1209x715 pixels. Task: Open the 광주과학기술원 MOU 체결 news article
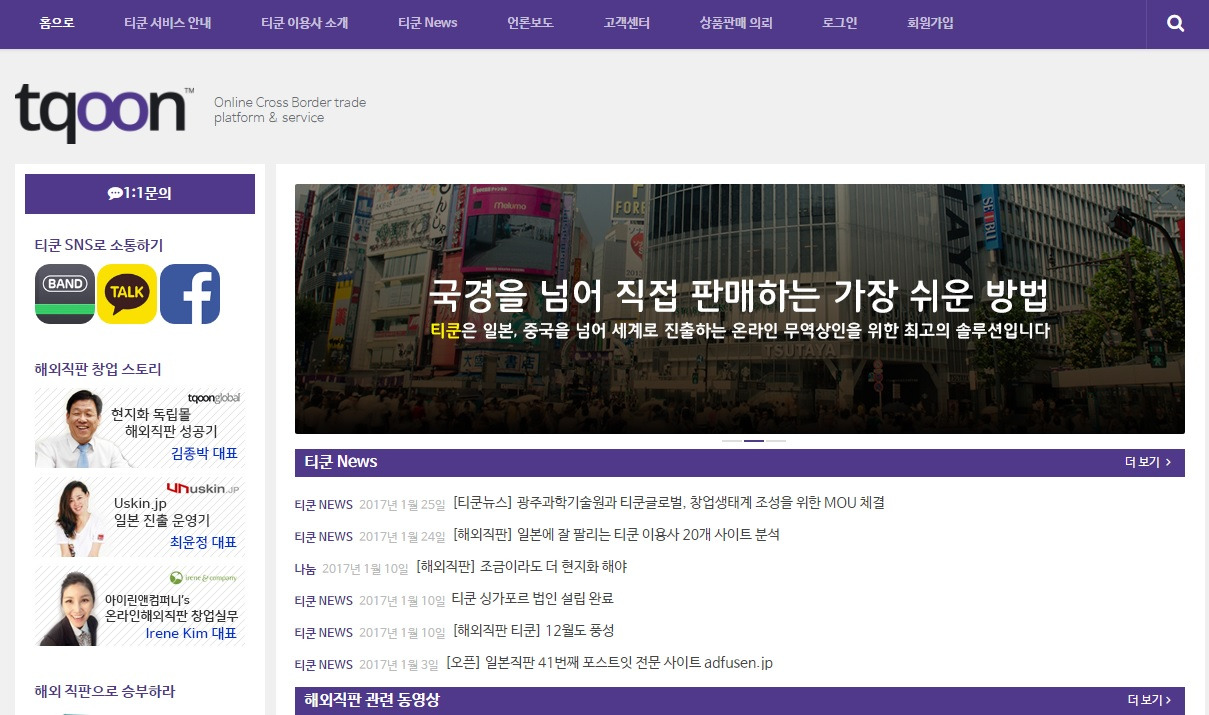[668, 502]
